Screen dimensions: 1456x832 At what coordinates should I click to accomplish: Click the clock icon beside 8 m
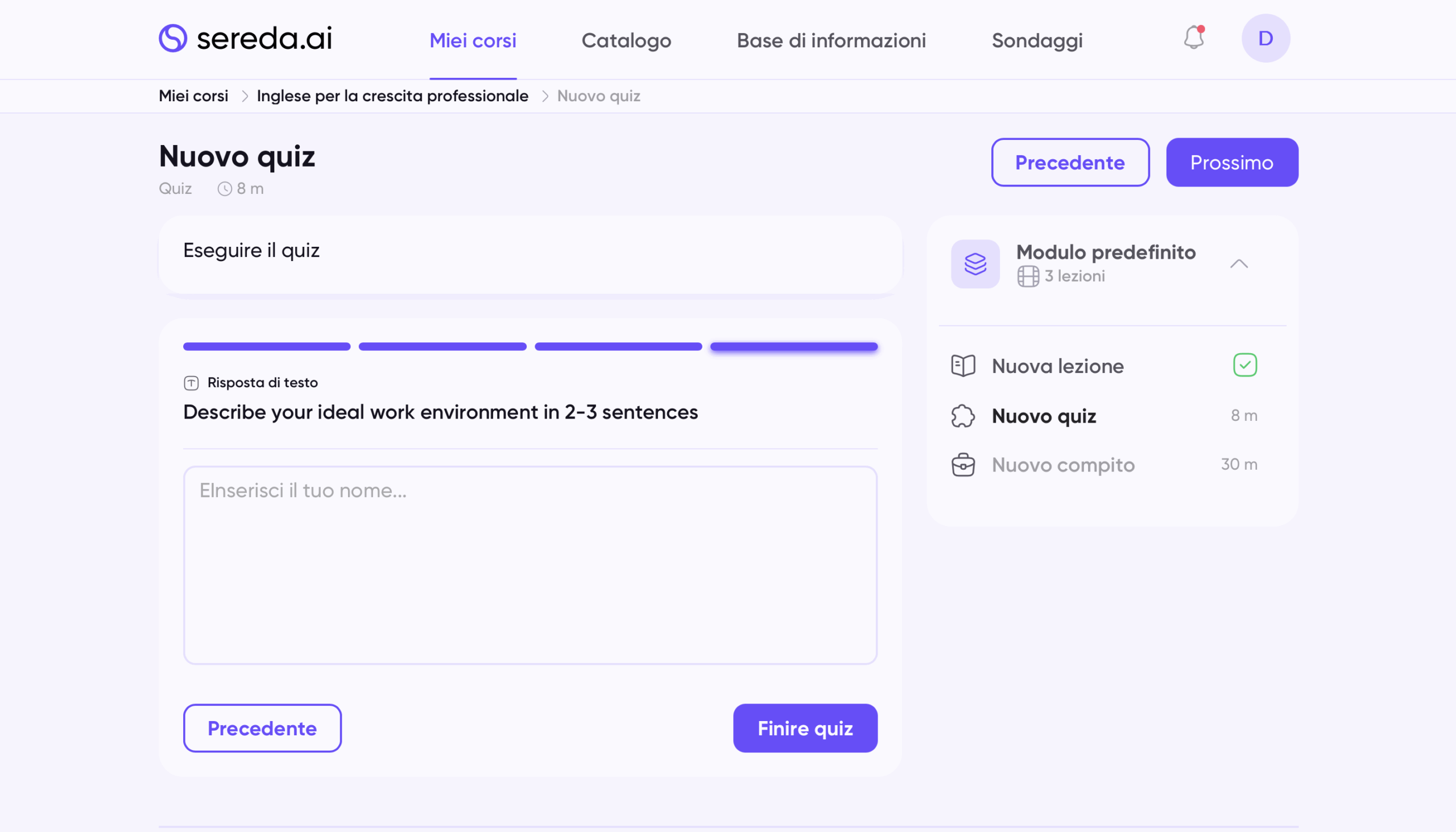click(x=225, y=189)
